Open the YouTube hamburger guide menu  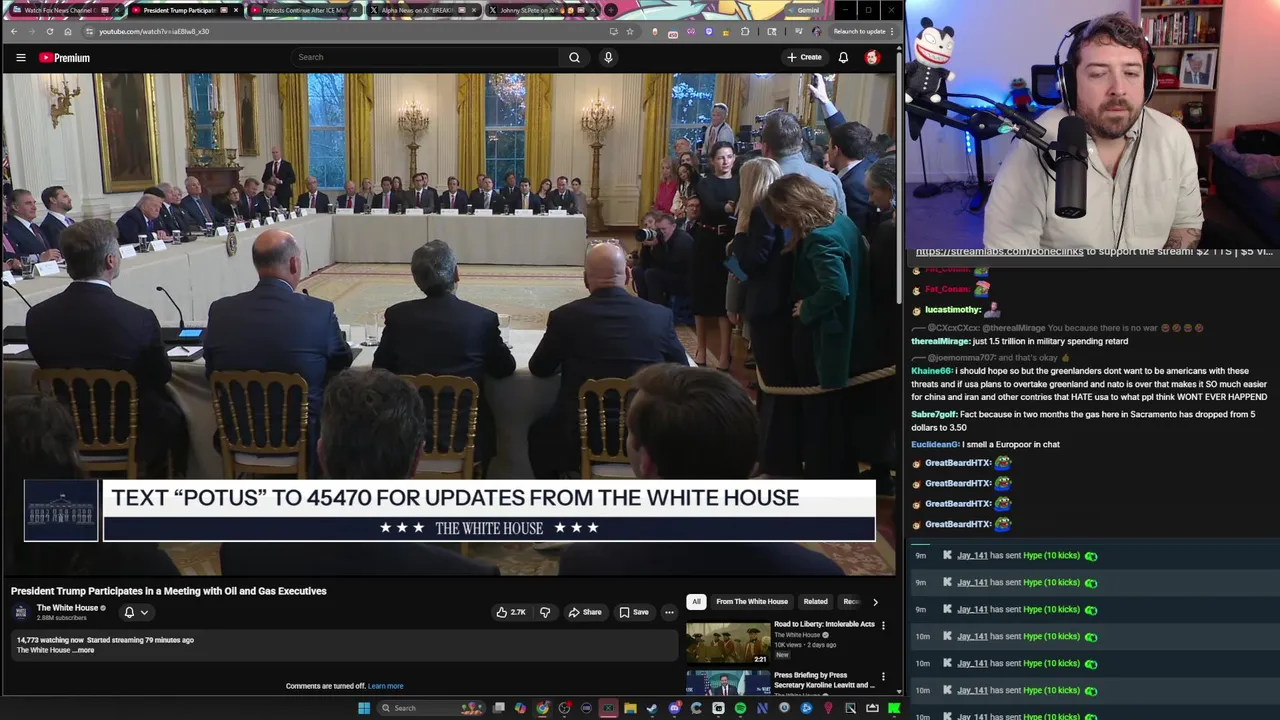click(20, 58)
